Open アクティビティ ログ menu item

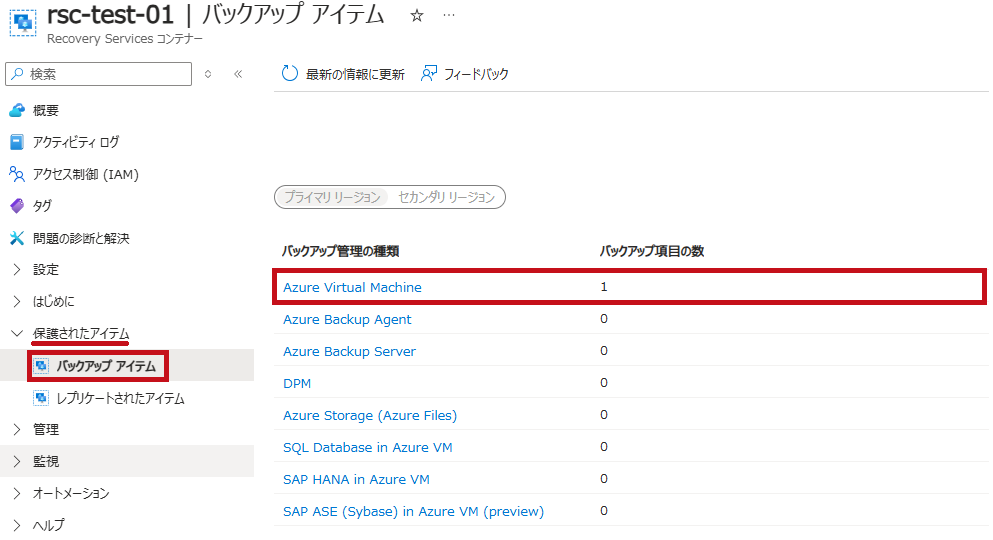[76, 142]
